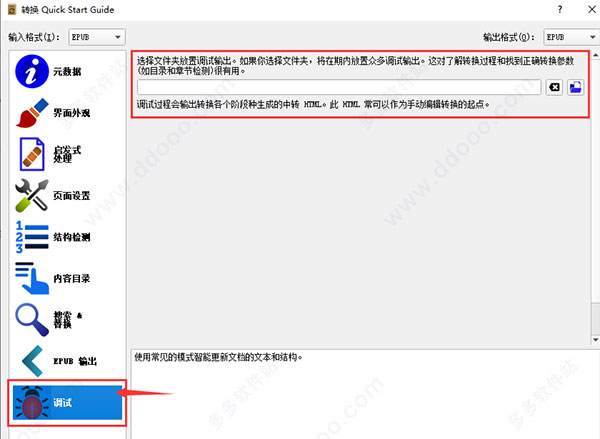This screenshot has width=600, height=439.
Task: Click the 选择文件夹放置调试输出 description text
Action: tap(355, 65)
